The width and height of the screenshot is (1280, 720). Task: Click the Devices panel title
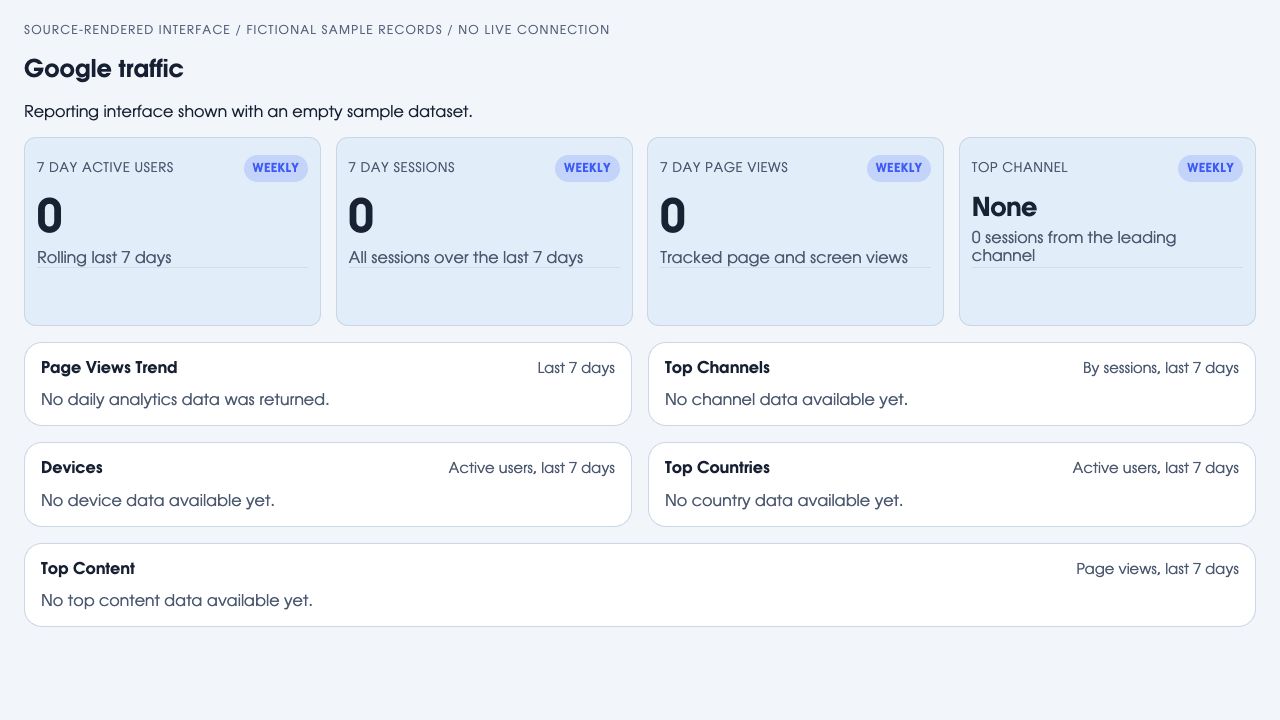click(x=72, y=468)
